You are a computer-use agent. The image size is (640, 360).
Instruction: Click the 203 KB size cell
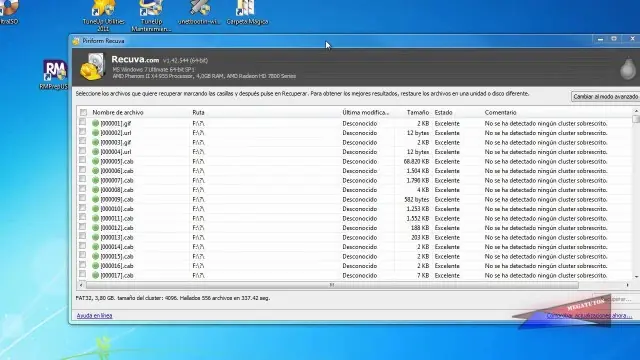420,237
